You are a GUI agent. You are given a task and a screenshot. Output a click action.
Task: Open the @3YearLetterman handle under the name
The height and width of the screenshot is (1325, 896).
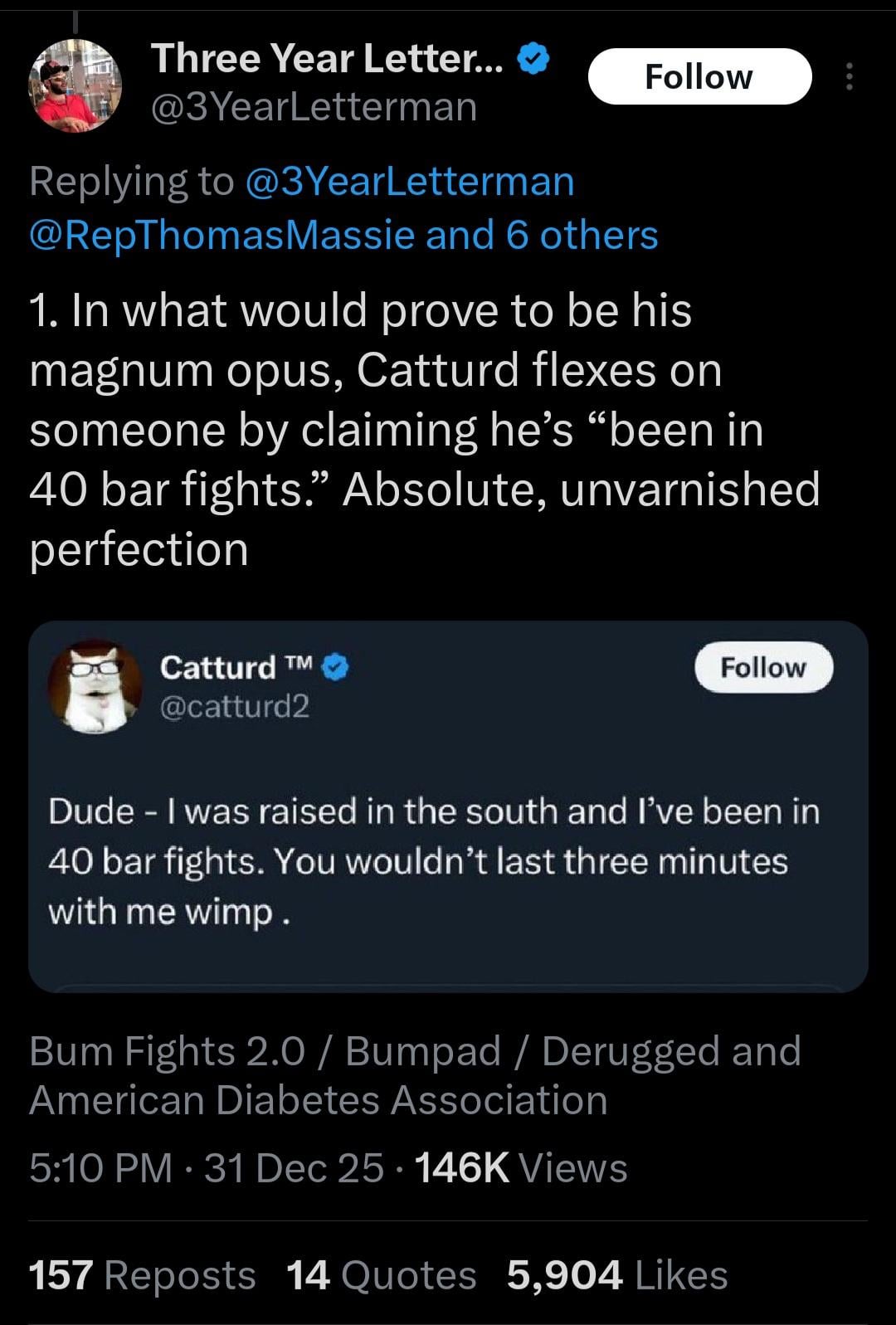pos(314,107)
